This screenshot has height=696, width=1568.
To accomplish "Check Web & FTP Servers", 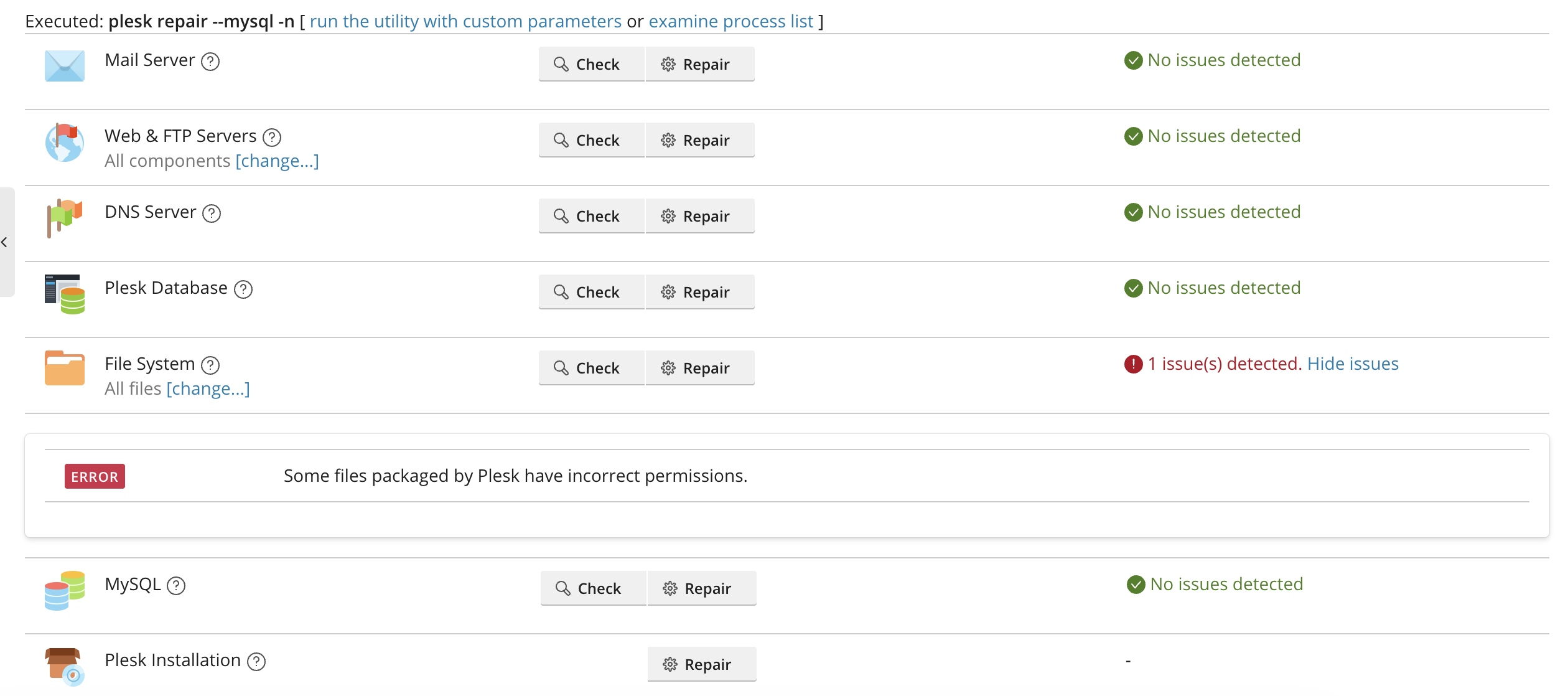I will tap(592, 140).
